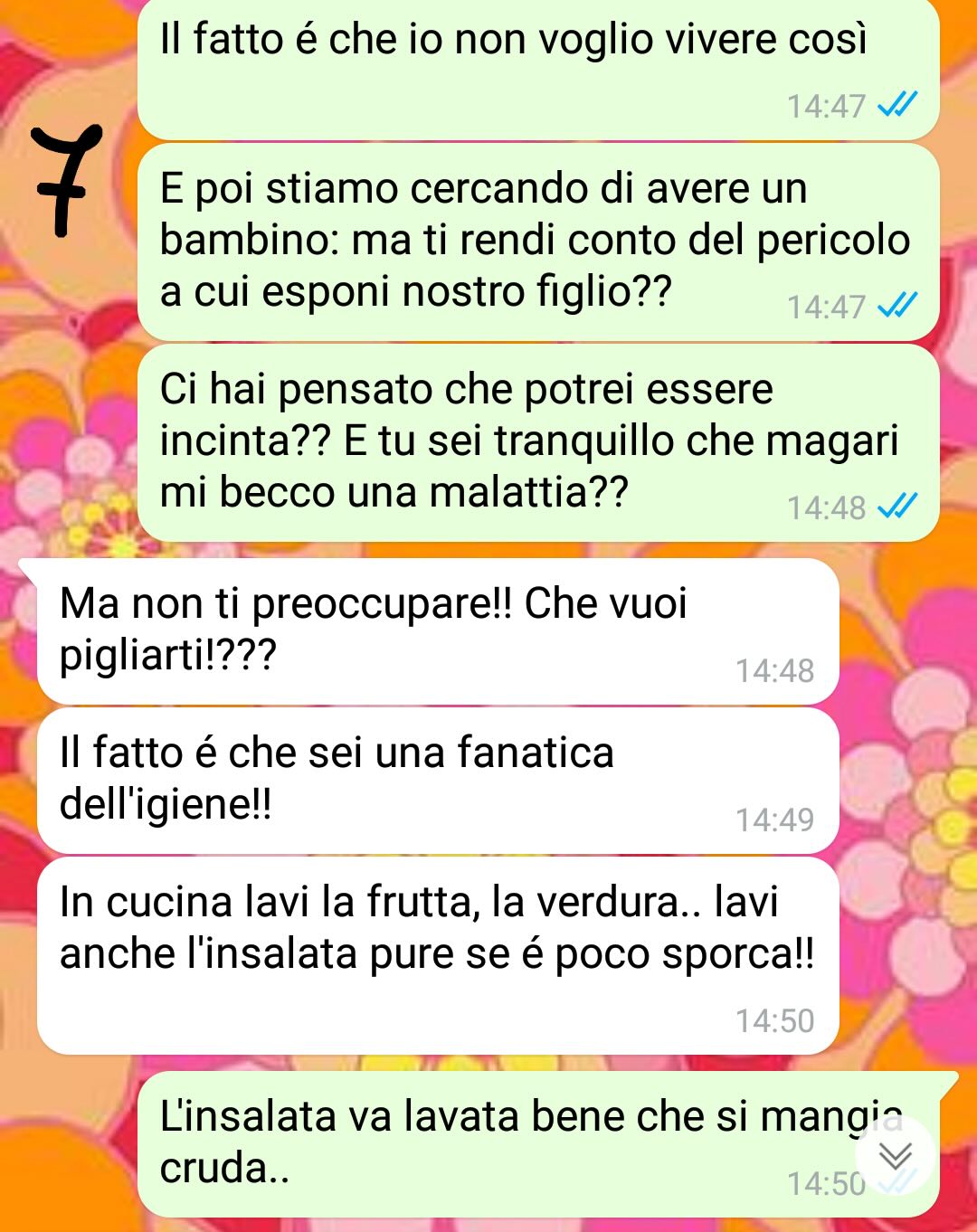Viewport: 977px width, 1232px height.
Task: Select message 'Il fatto é che io non voglio vivere così'
Action: 538,69
